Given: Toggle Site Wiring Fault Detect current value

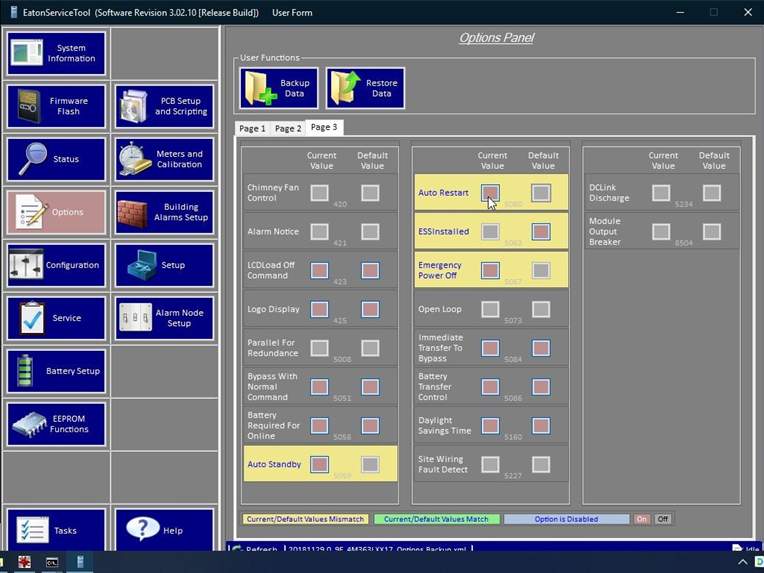Looking at the screenshot, I should pos(490,464).
